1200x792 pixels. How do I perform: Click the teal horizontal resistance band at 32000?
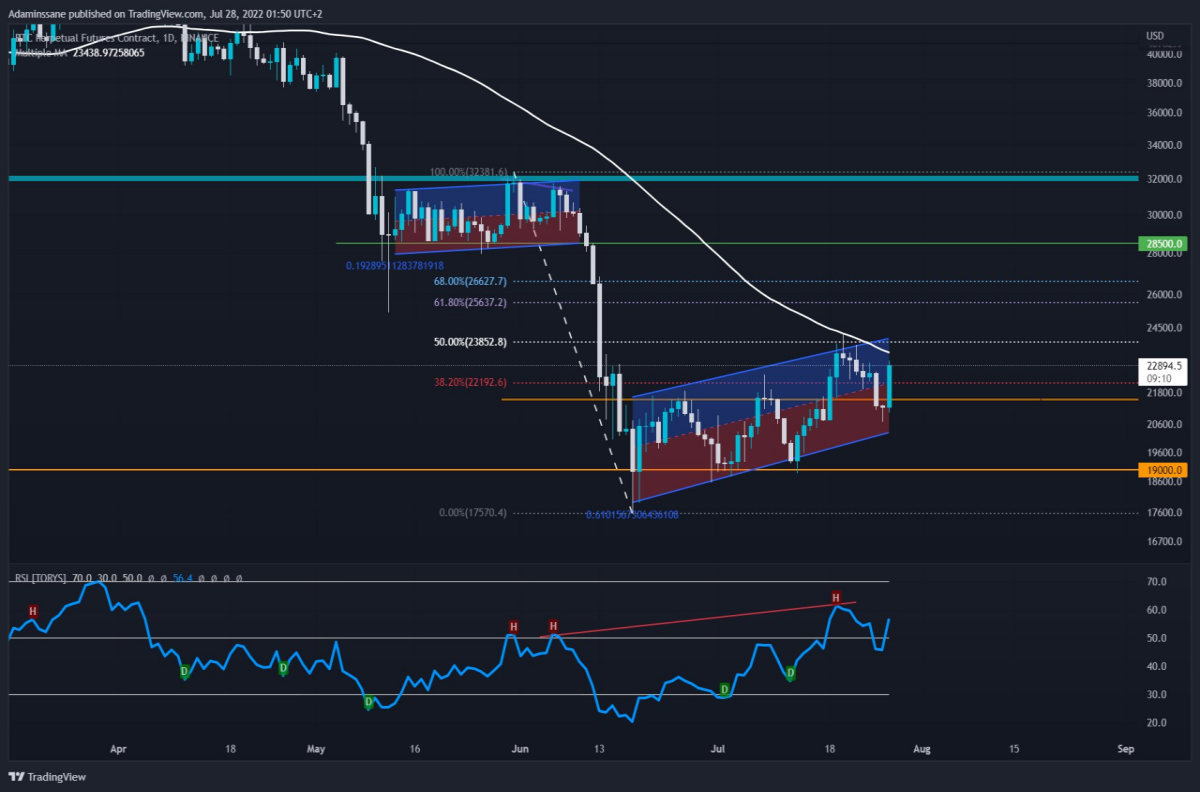tap(572, 178)
